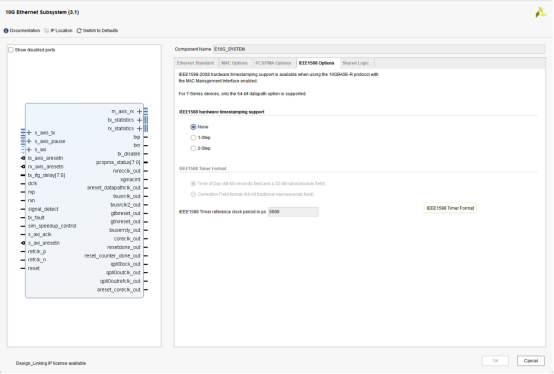Click the txusrclk2_out port
This screenshot has width=554, height=374.
(125, 205)
